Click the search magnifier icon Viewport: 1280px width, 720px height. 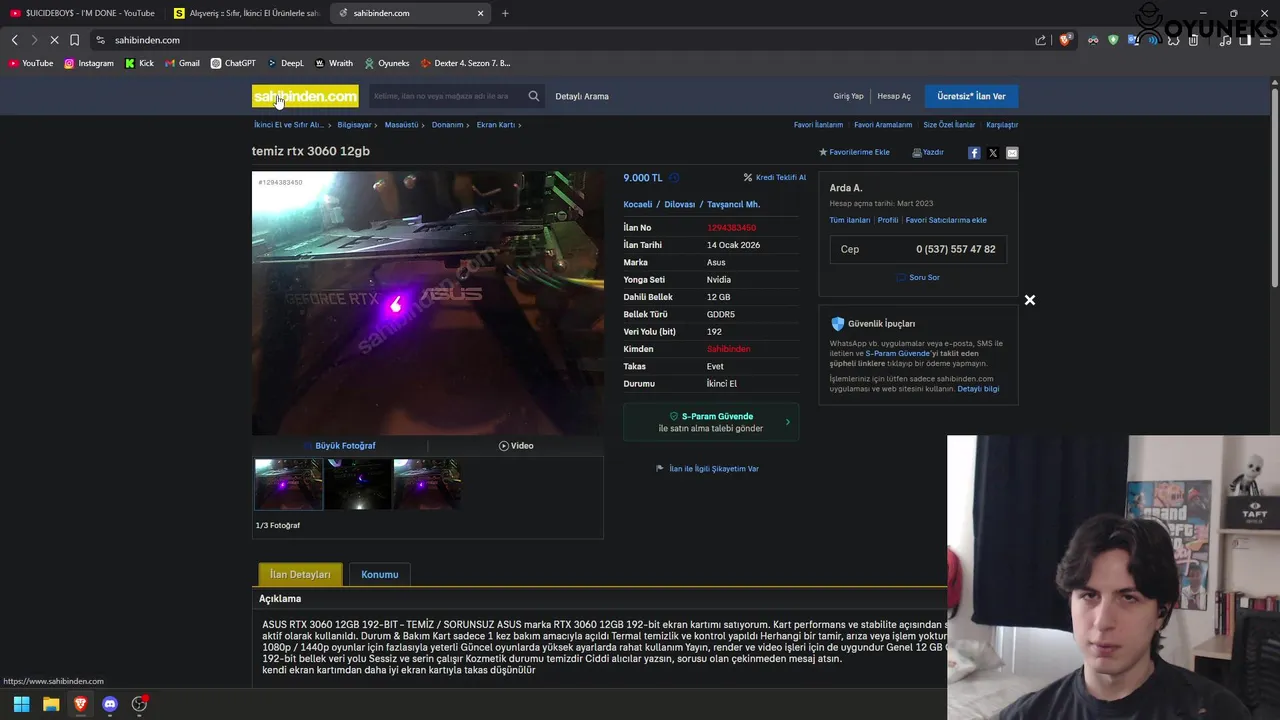tap(533, 96)
